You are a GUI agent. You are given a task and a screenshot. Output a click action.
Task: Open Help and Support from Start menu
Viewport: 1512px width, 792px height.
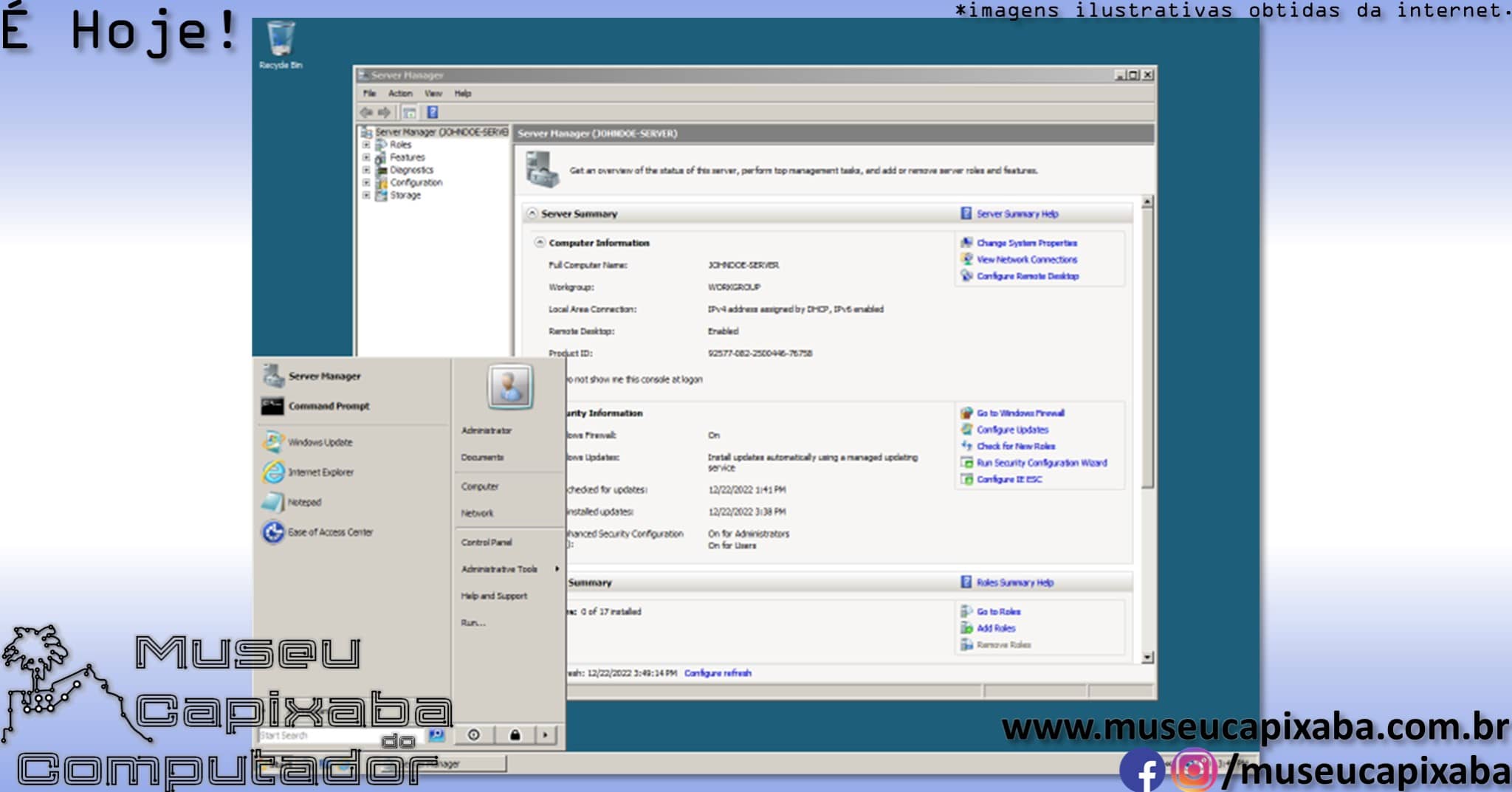[x=494, y=596]
